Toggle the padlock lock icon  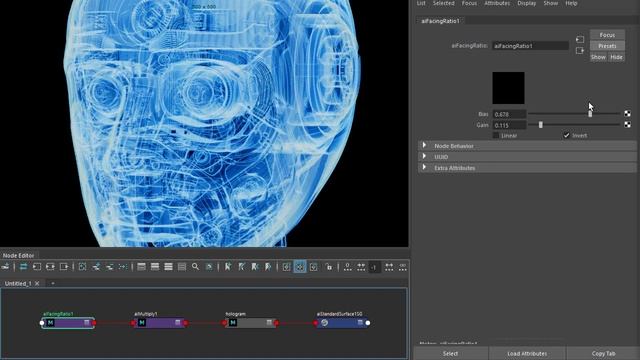pyautogui.click(x=329, y=267)
